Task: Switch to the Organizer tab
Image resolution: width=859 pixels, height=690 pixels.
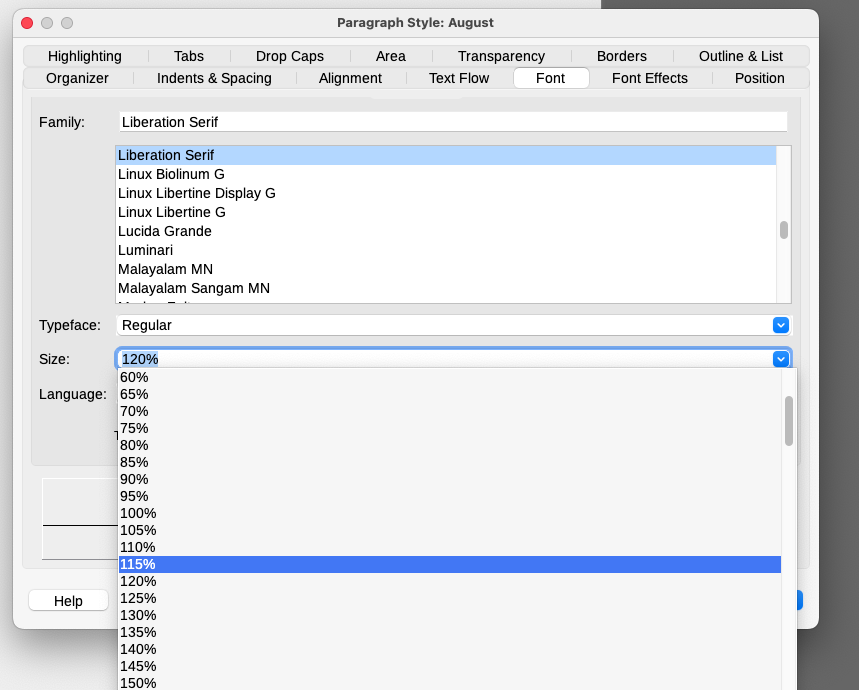Action: (x=77, y=78)
